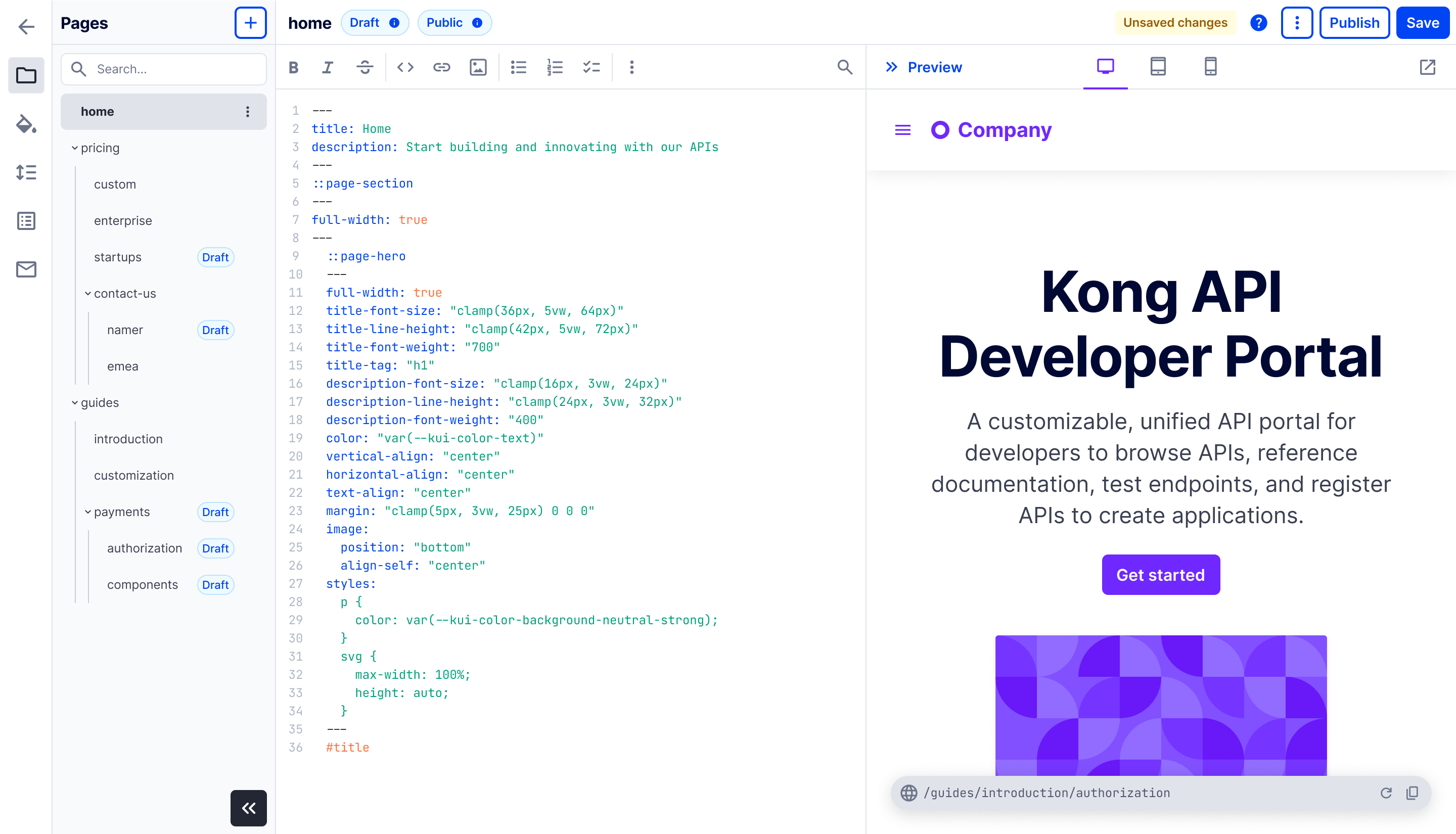Insert a task checklist
The width and height of the screenshot is (1456, 834).
[x=591, y=68]
